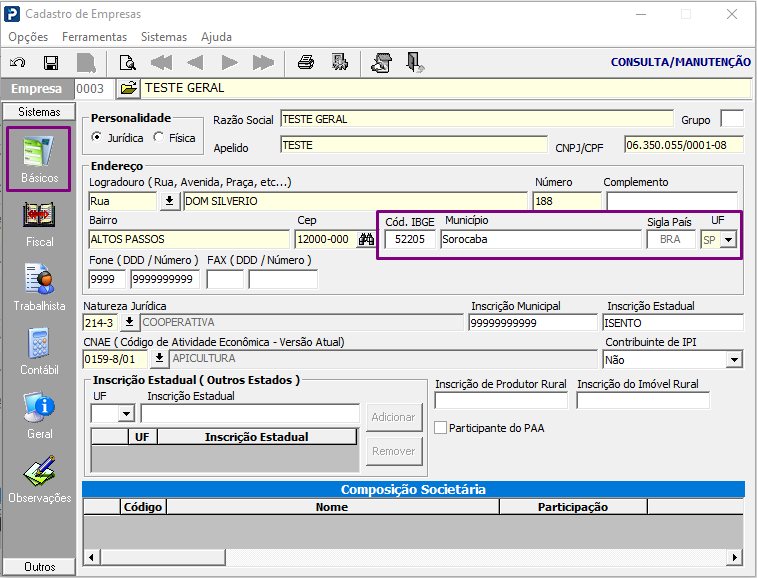Screen dimensions: 757x578
Task: Expand the Contribuinte de IPI dropdown
Action: click(x=734, y=360)
